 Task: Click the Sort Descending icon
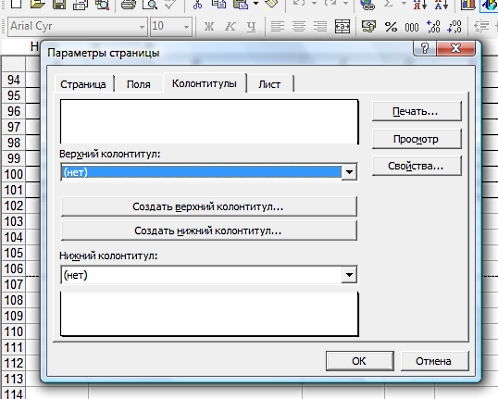(x=441, y=4)
